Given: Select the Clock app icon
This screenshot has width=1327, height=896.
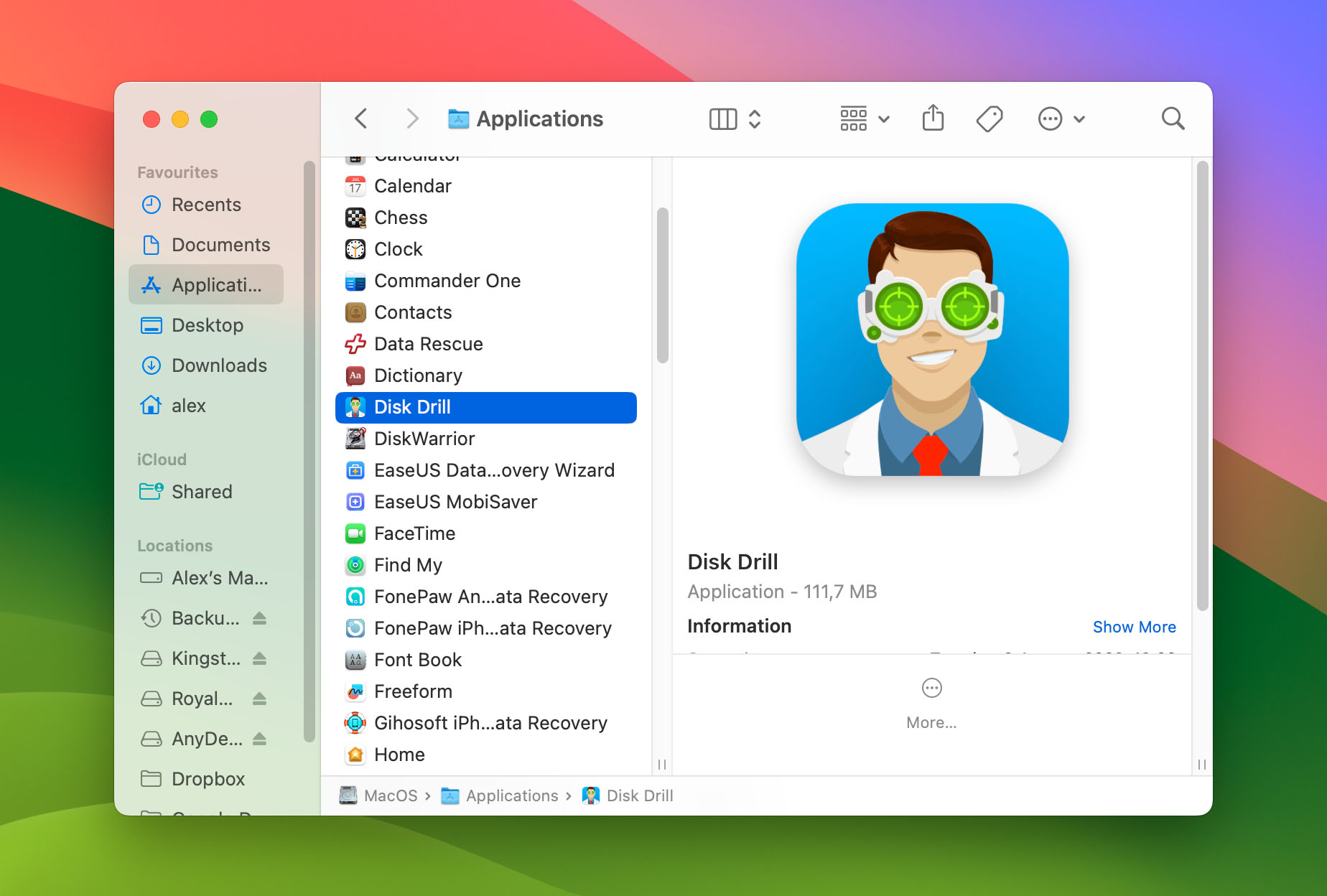Looking at the screenshot, I should click(x=355, y=249).
